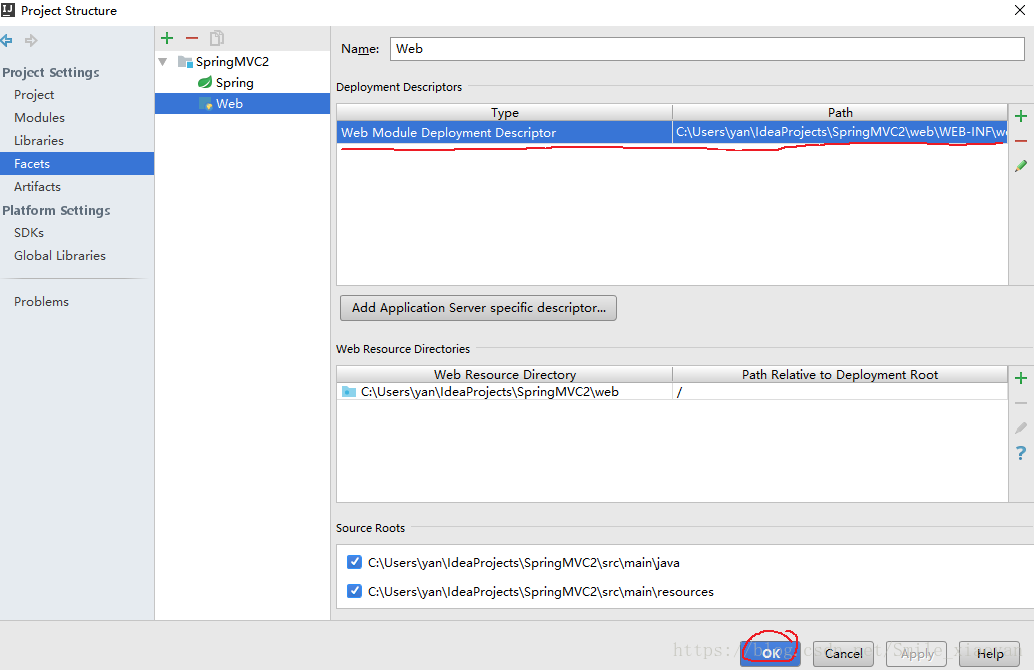
Task: Open Artifacts settings
Action: [37, 187]
